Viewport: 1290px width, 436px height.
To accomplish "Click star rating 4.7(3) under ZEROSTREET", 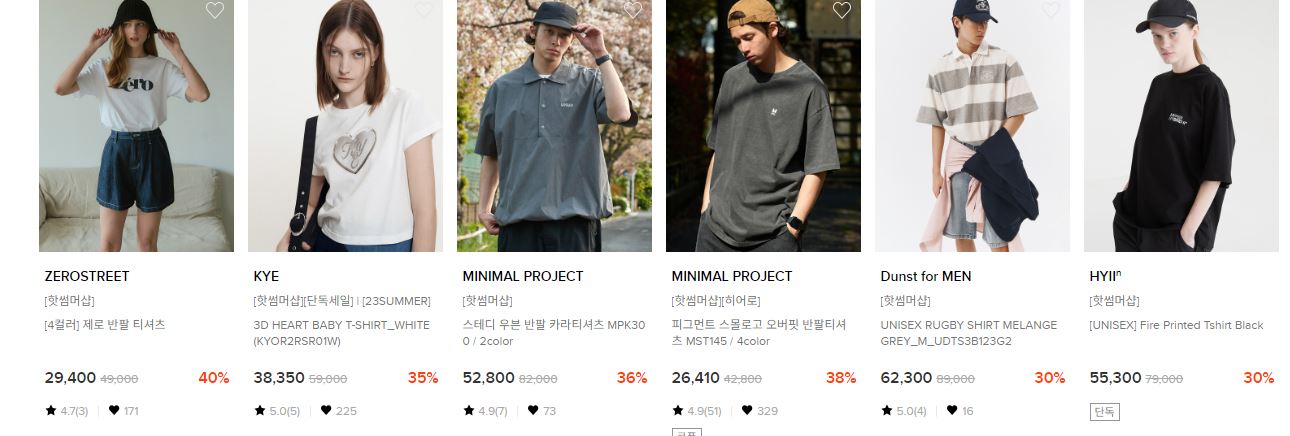I will [x=67, y=411].
